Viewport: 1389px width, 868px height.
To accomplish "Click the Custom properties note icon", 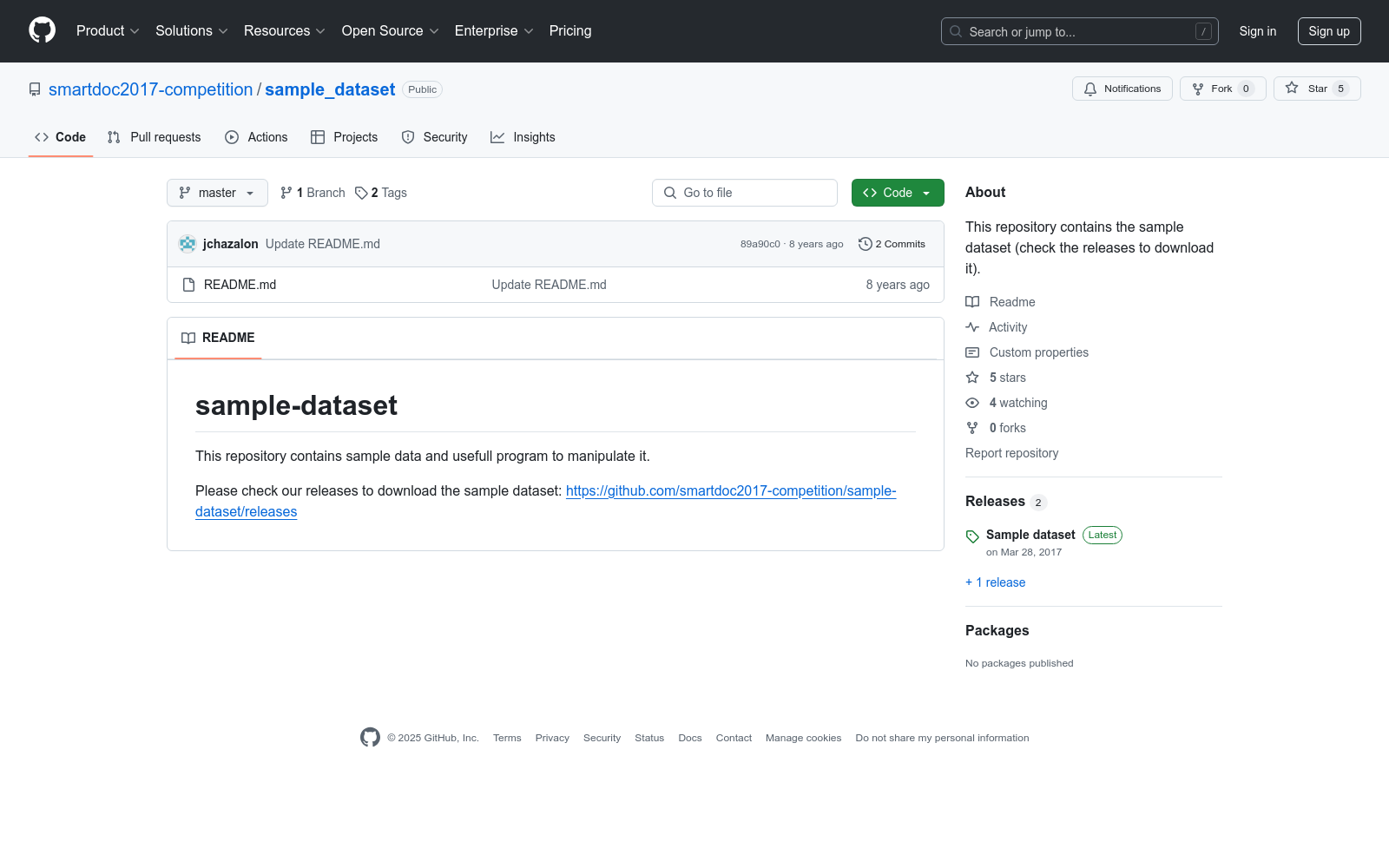I will (x=972, y=352).
